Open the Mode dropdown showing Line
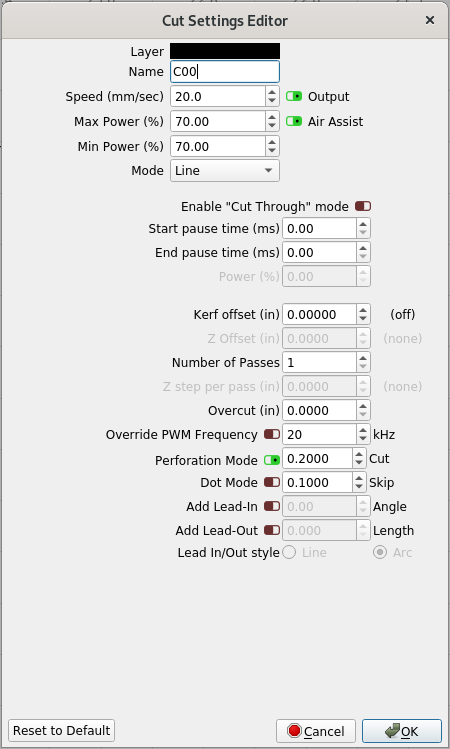The image size is (450, 749). point(225,171)
